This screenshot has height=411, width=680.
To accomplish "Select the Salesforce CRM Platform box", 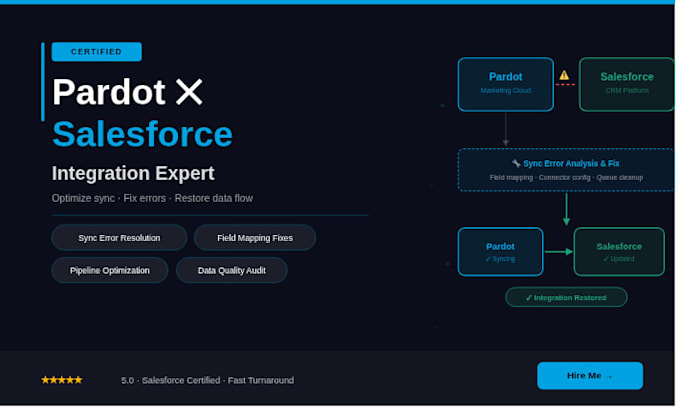I will tap(627, 84).
